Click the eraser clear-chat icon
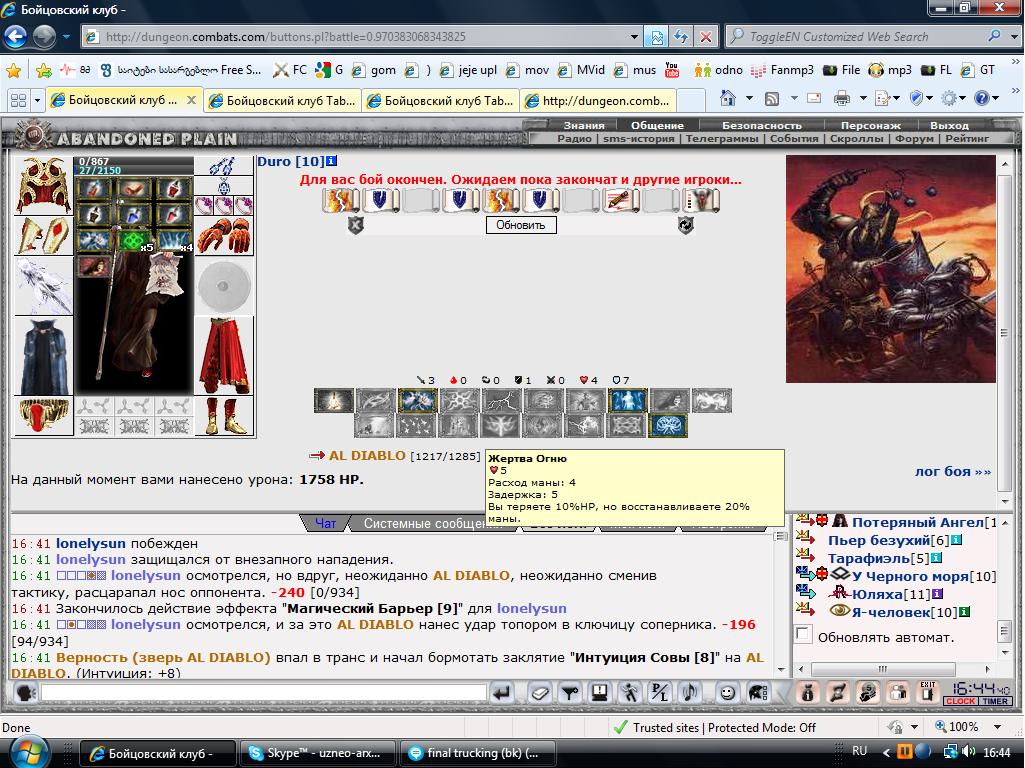1025x768 pixels. click(x=539, y=693)
